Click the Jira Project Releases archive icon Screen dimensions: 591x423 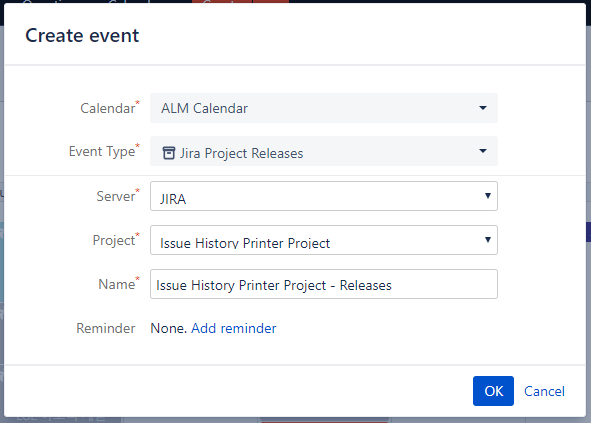168,153
